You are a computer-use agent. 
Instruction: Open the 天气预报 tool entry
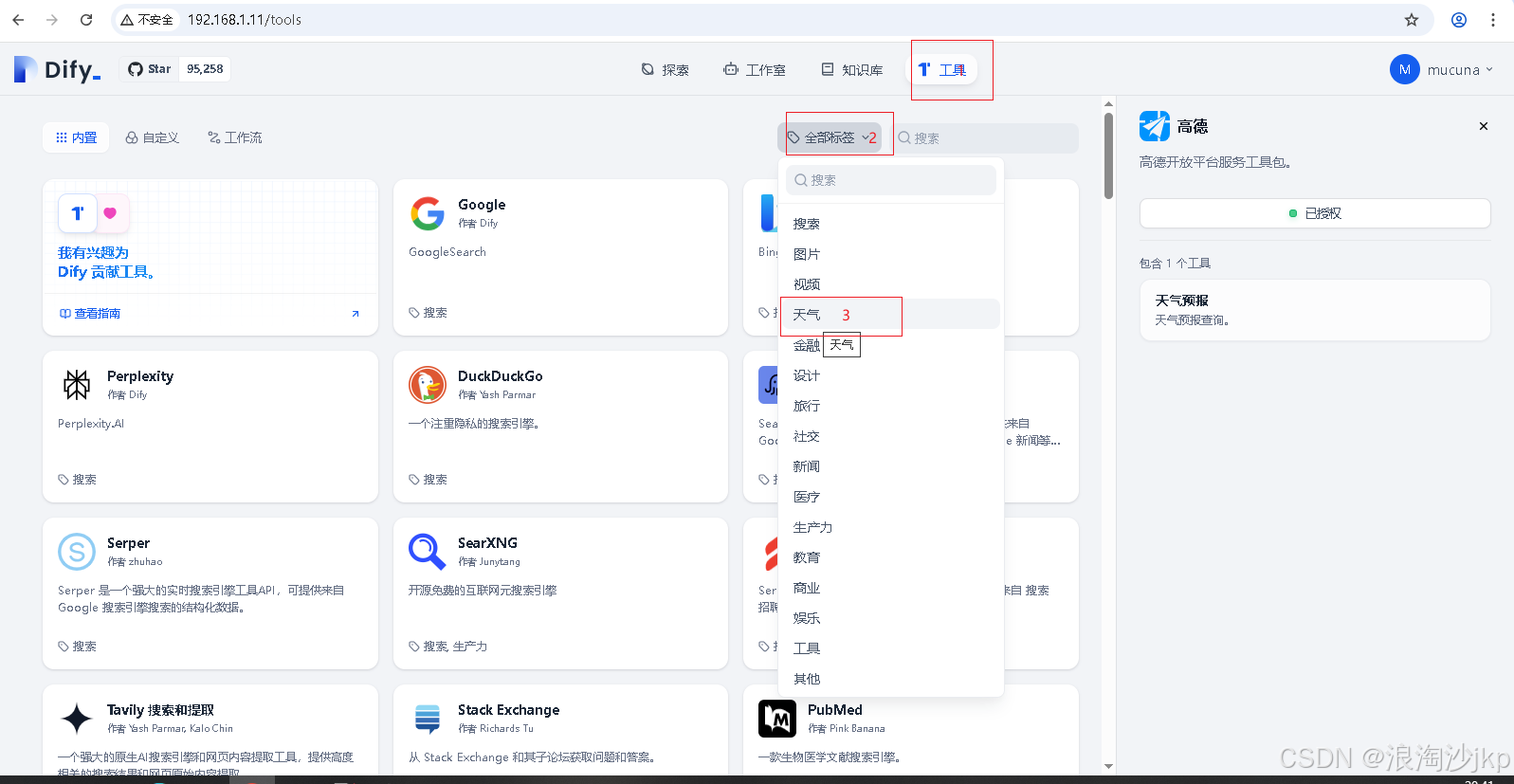1315,310
